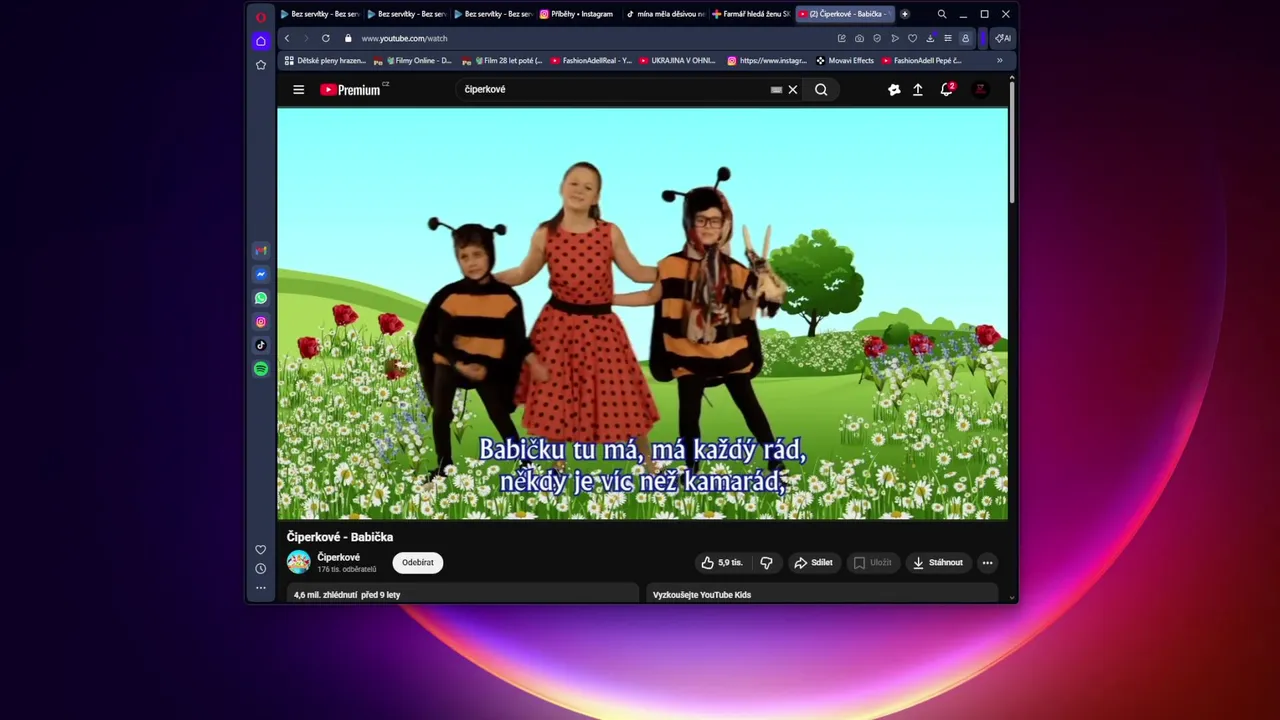Viewport: 1280px width, 720px height.
Task: Open YouTube notifications bell
Action: pos(946,89)
